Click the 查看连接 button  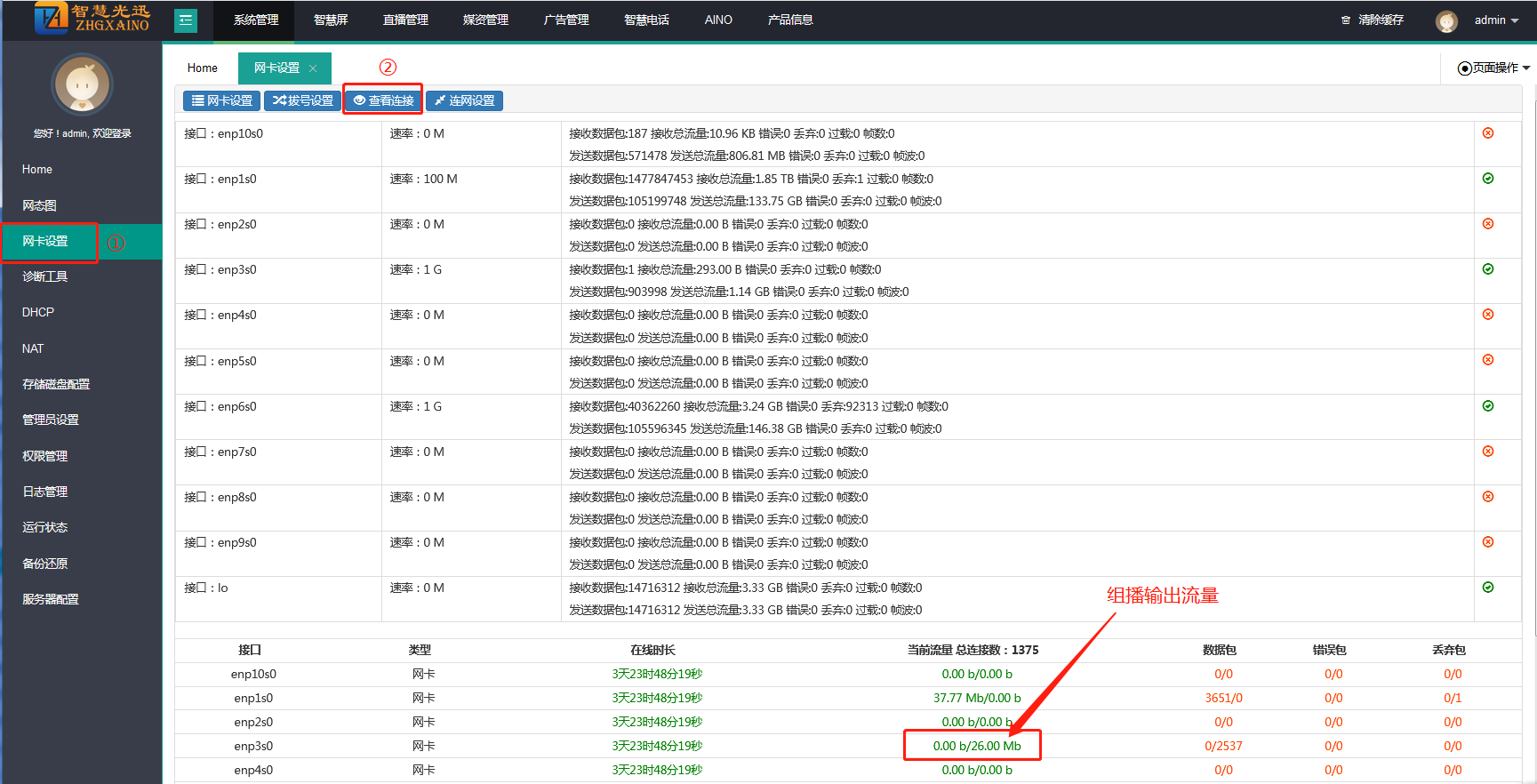383,101
